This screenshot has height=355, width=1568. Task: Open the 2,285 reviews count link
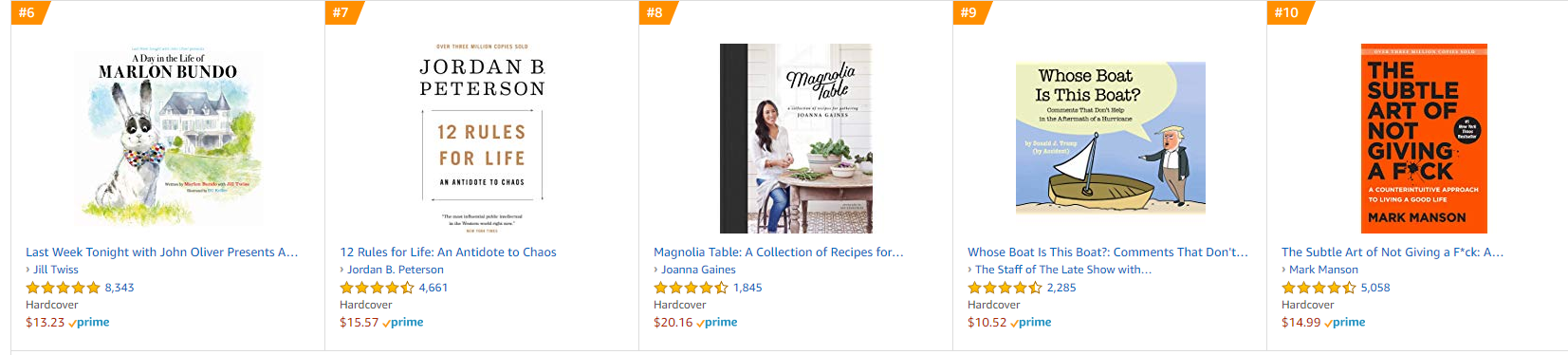tap(1061, 288)
